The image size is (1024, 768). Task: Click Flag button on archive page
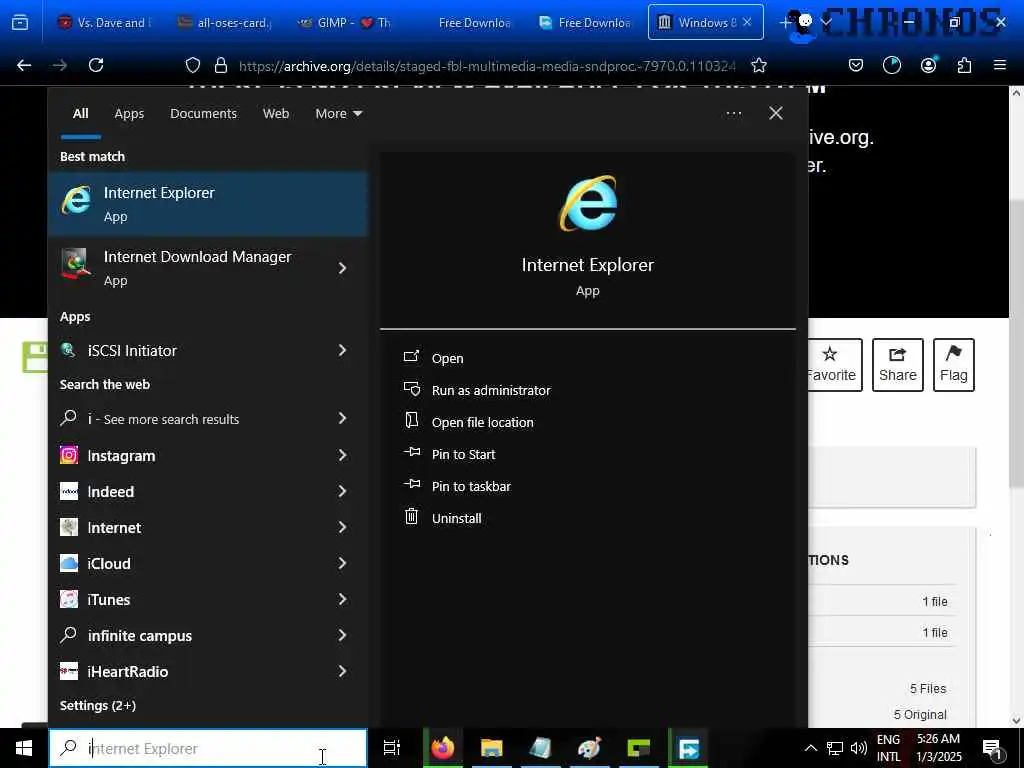(953, 365)
